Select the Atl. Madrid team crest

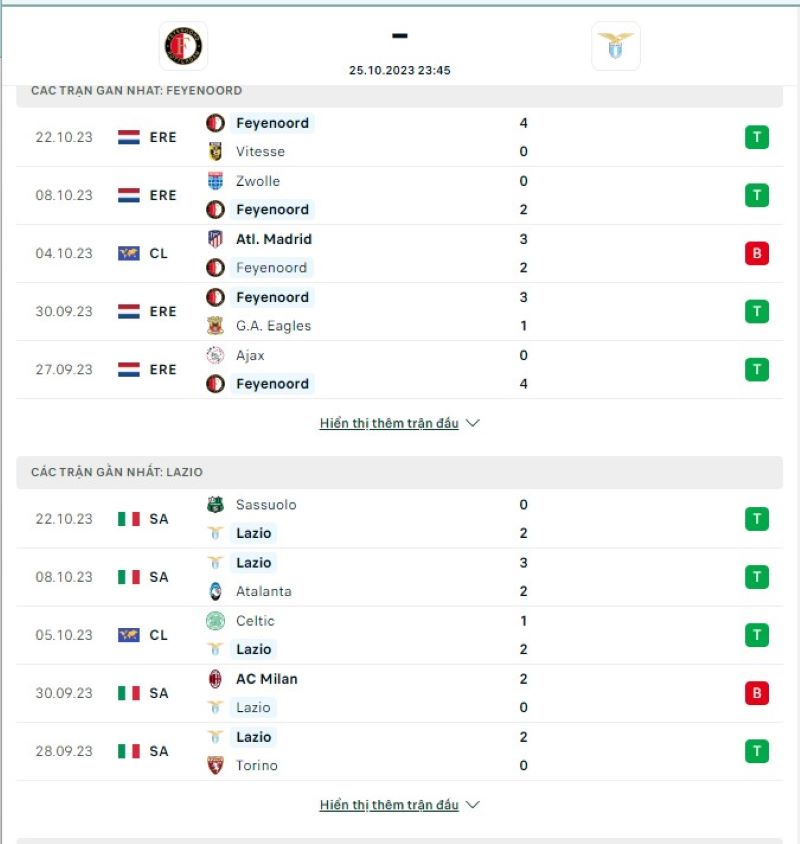point(215,239)
